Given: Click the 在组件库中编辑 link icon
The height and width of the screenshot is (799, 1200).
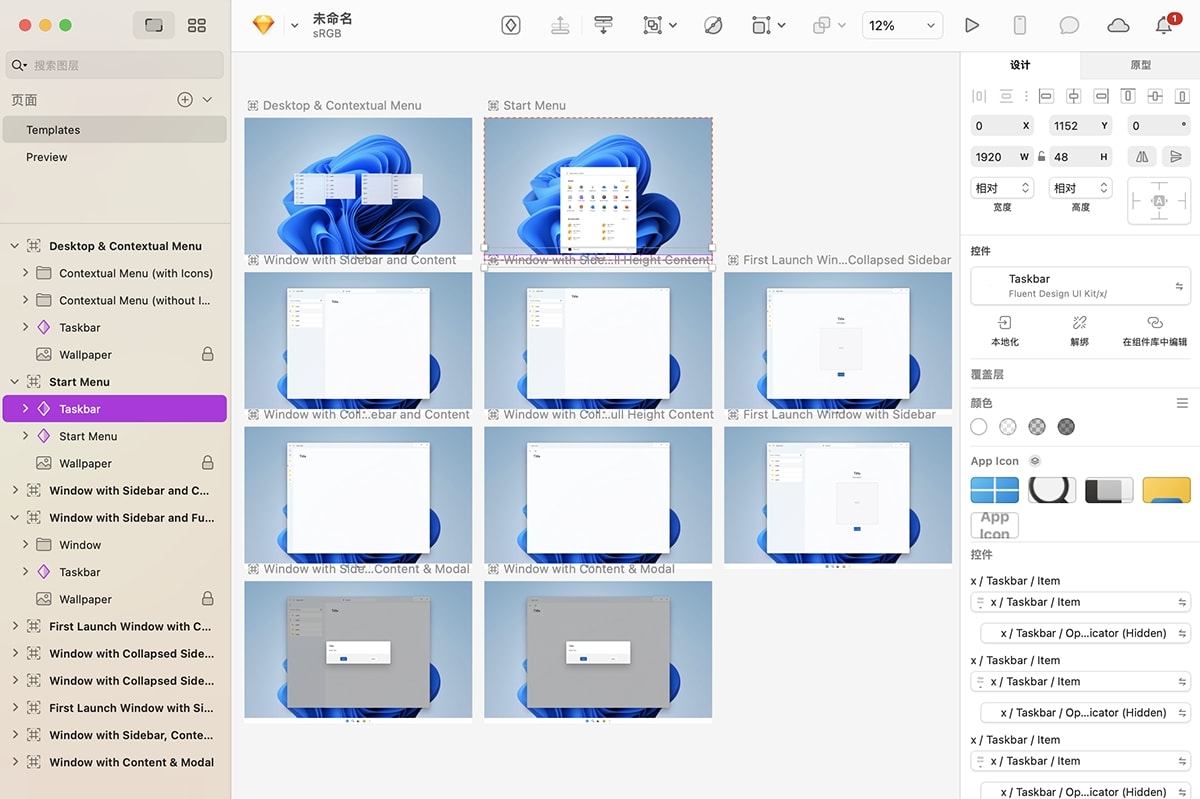Looking at the screenshot, I should coord(1155,323).
